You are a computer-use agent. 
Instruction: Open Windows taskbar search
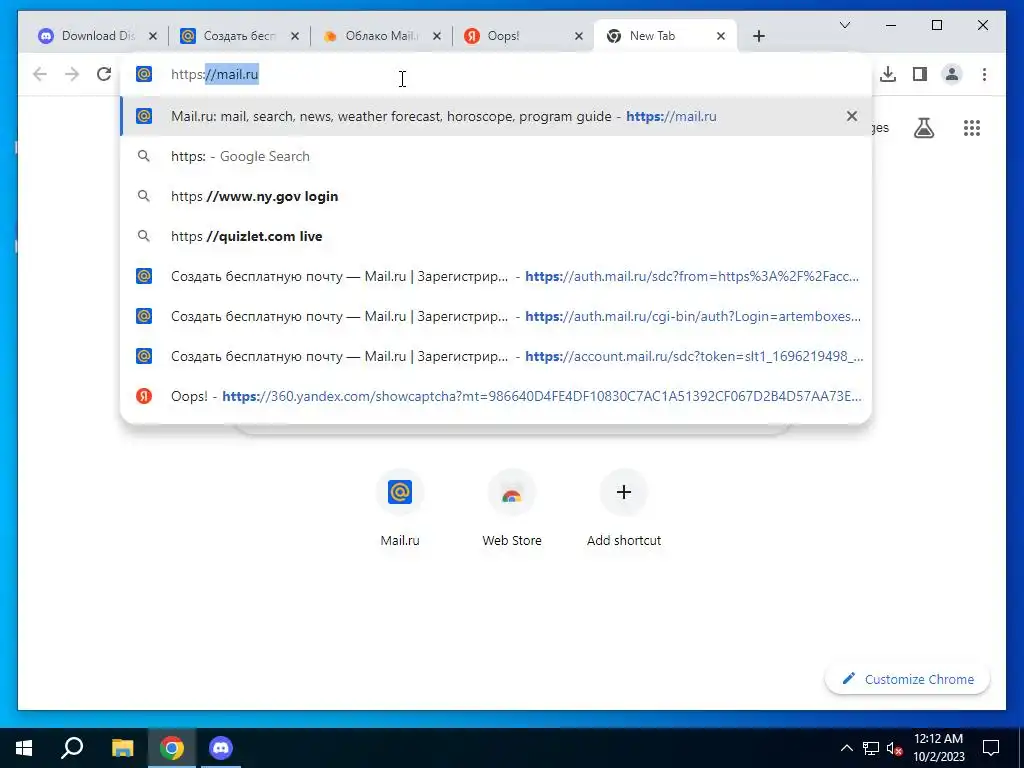[x=72, y=748]
